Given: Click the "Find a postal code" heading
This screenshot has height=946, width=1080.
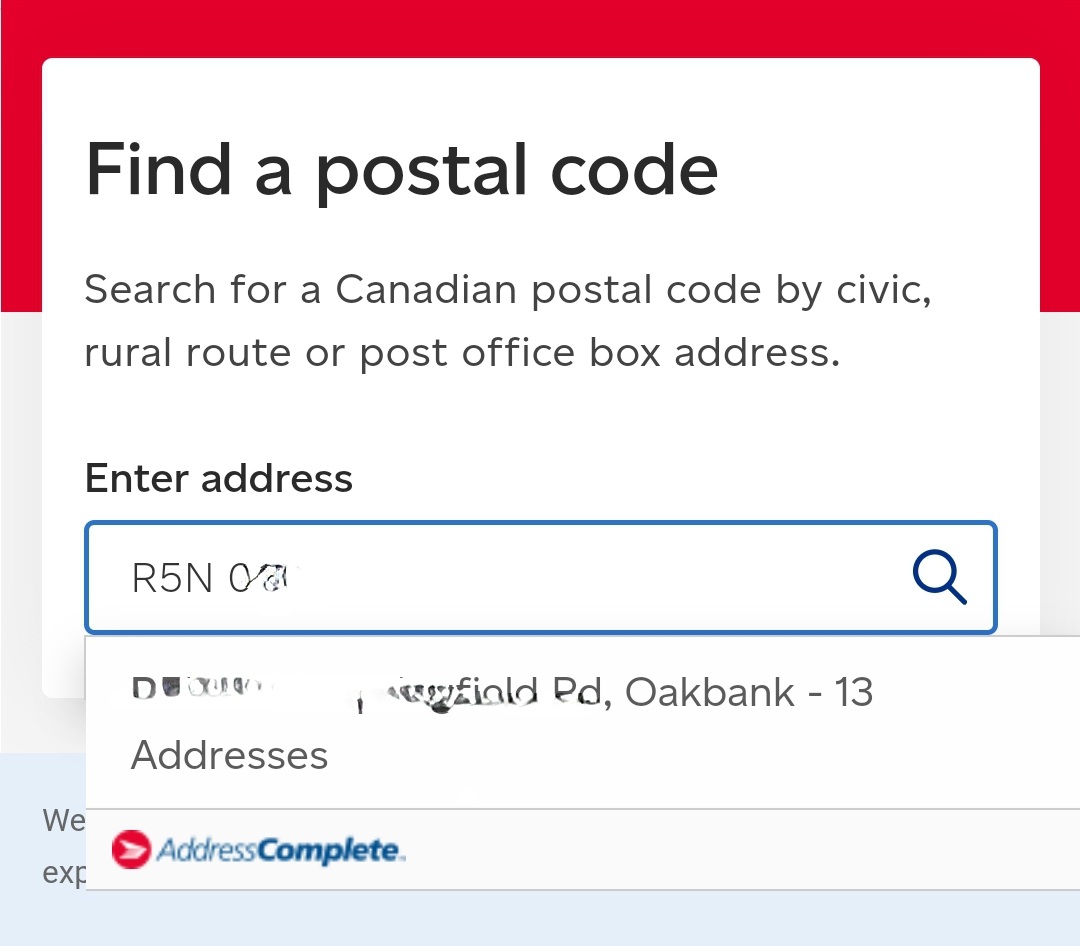Looking at the screenshot, I should (x=402, y=170).
